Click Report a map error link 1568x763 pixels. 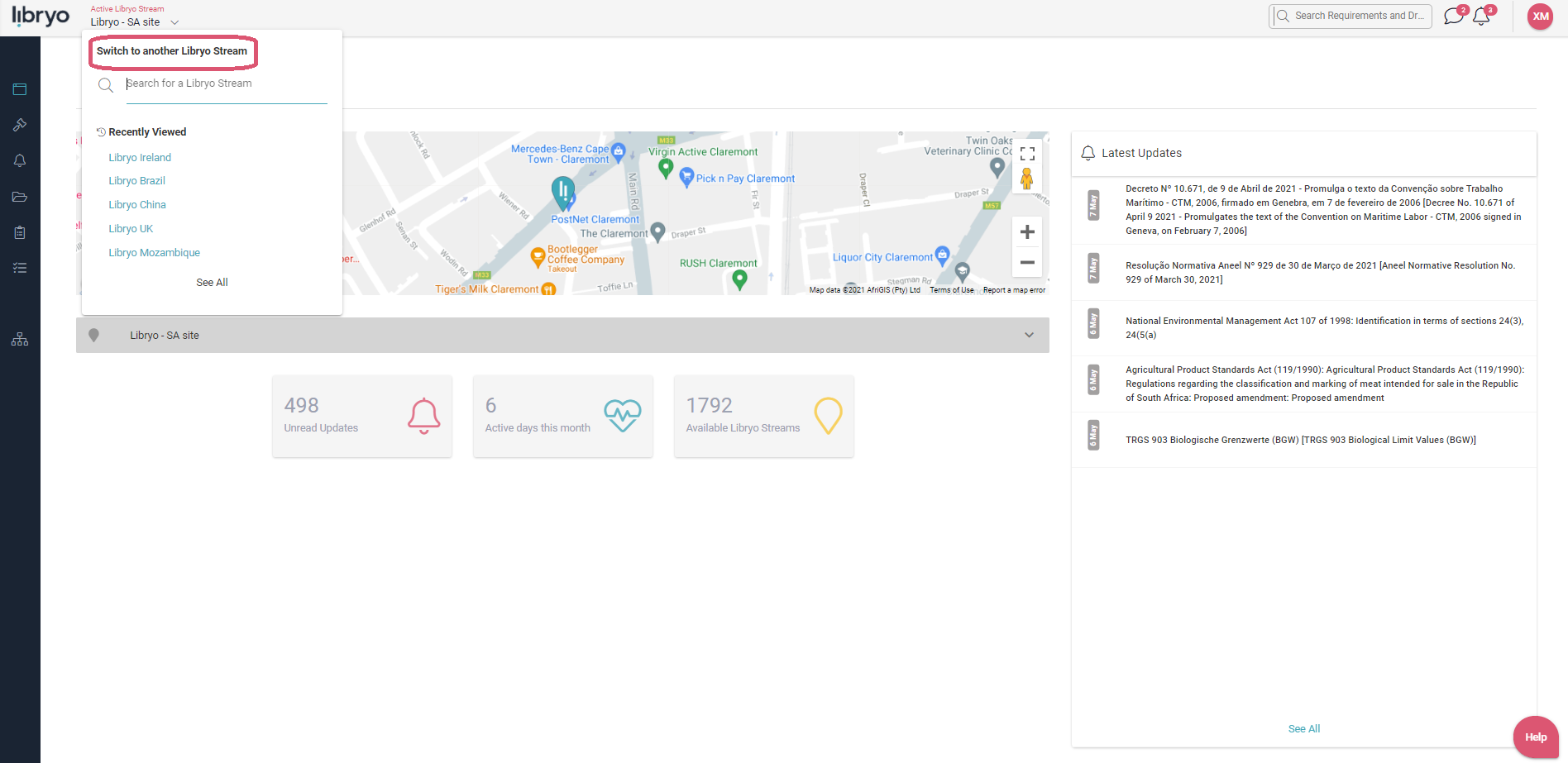pos(1014,290)
